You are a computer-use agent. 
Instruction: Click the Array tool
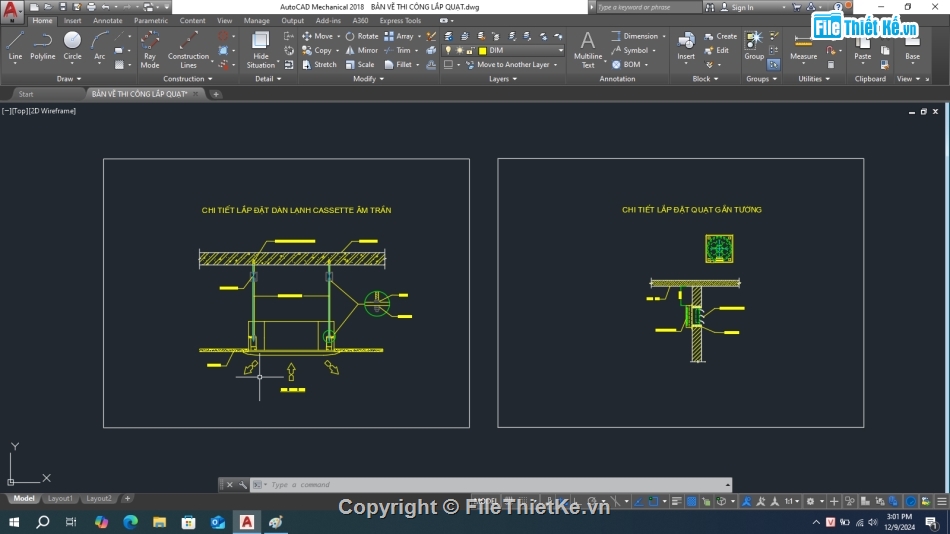(399, 36)
